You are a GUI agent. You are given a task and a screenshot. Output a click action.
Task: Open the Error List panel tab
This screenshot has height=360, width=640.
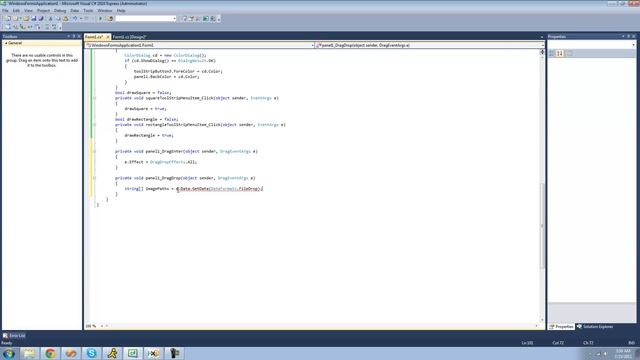pyautogui.click(x=14, y=336)
